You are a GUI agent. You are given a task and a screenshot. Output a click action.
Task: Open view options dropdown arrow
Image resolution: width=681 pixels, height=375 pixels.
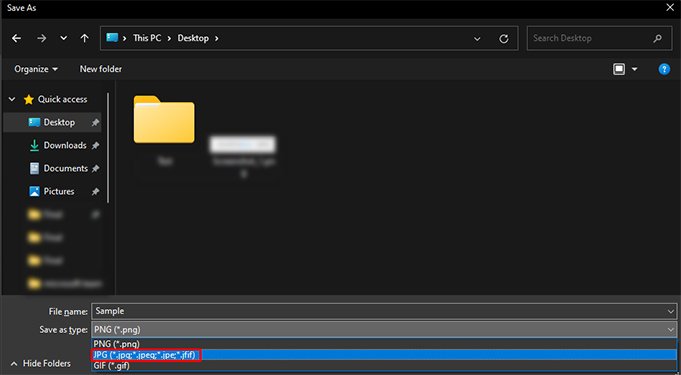point(635,69)
